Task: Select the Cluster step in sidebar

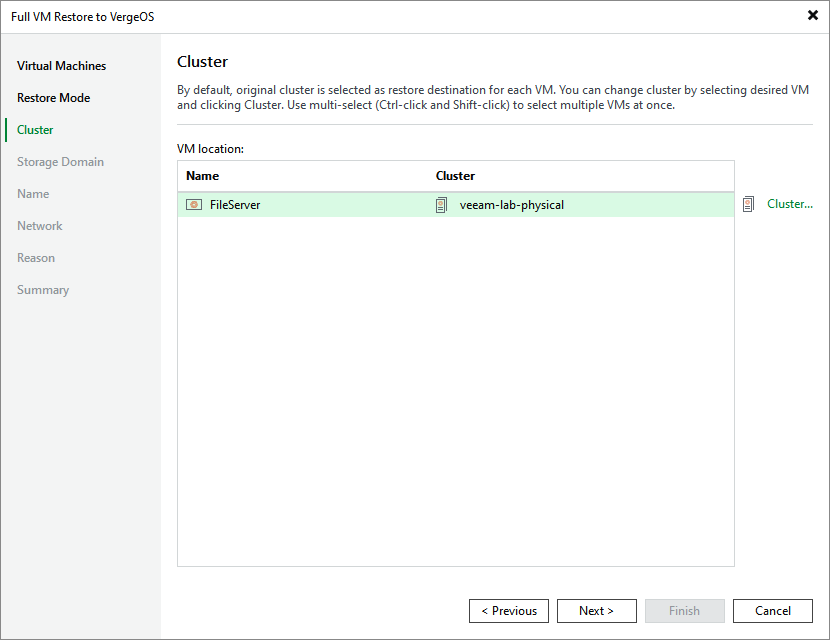Action: (35, 130)
